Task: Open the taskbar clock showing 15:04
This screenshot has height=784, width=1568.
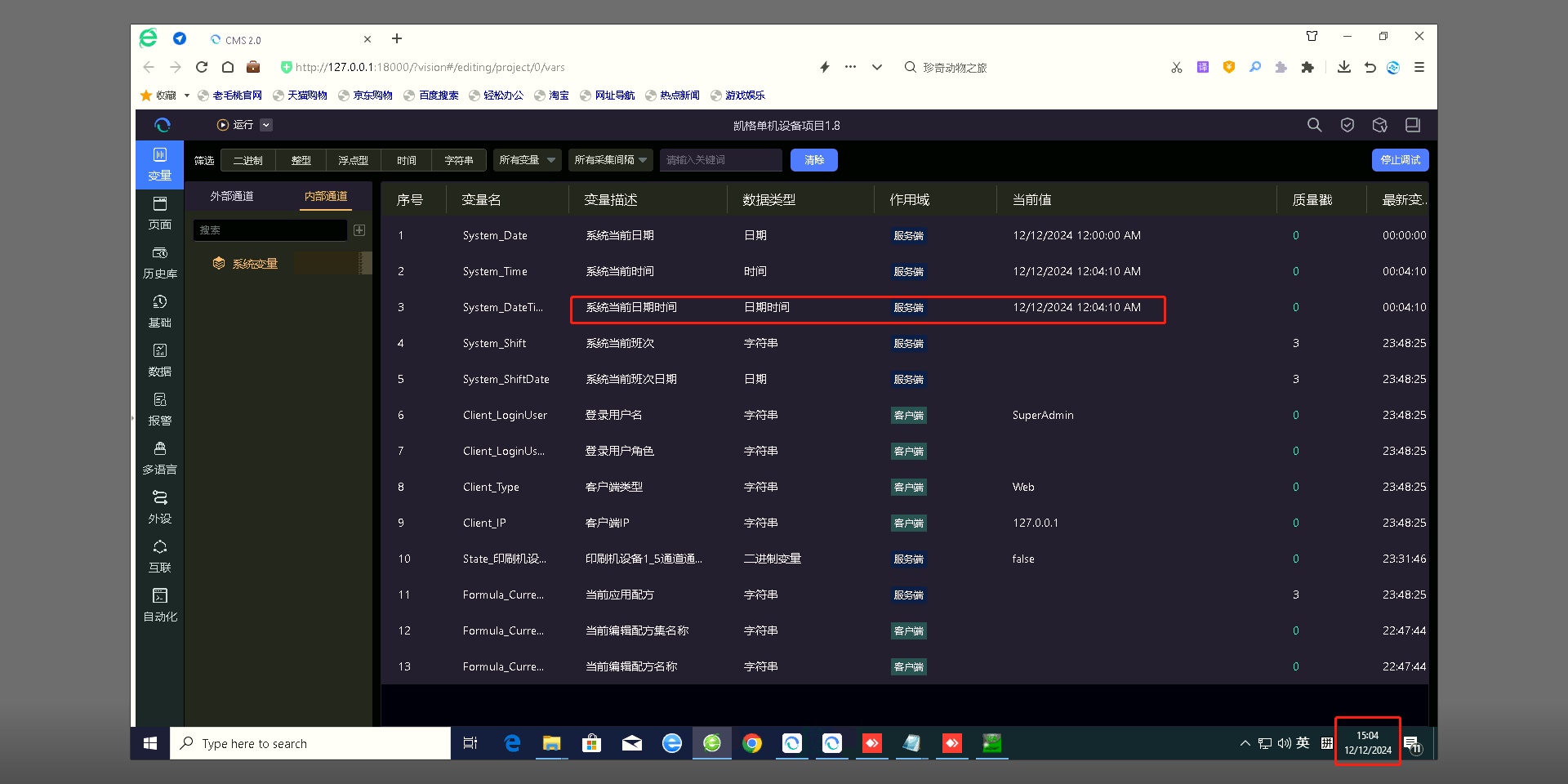Action: tap(1368, 742)
